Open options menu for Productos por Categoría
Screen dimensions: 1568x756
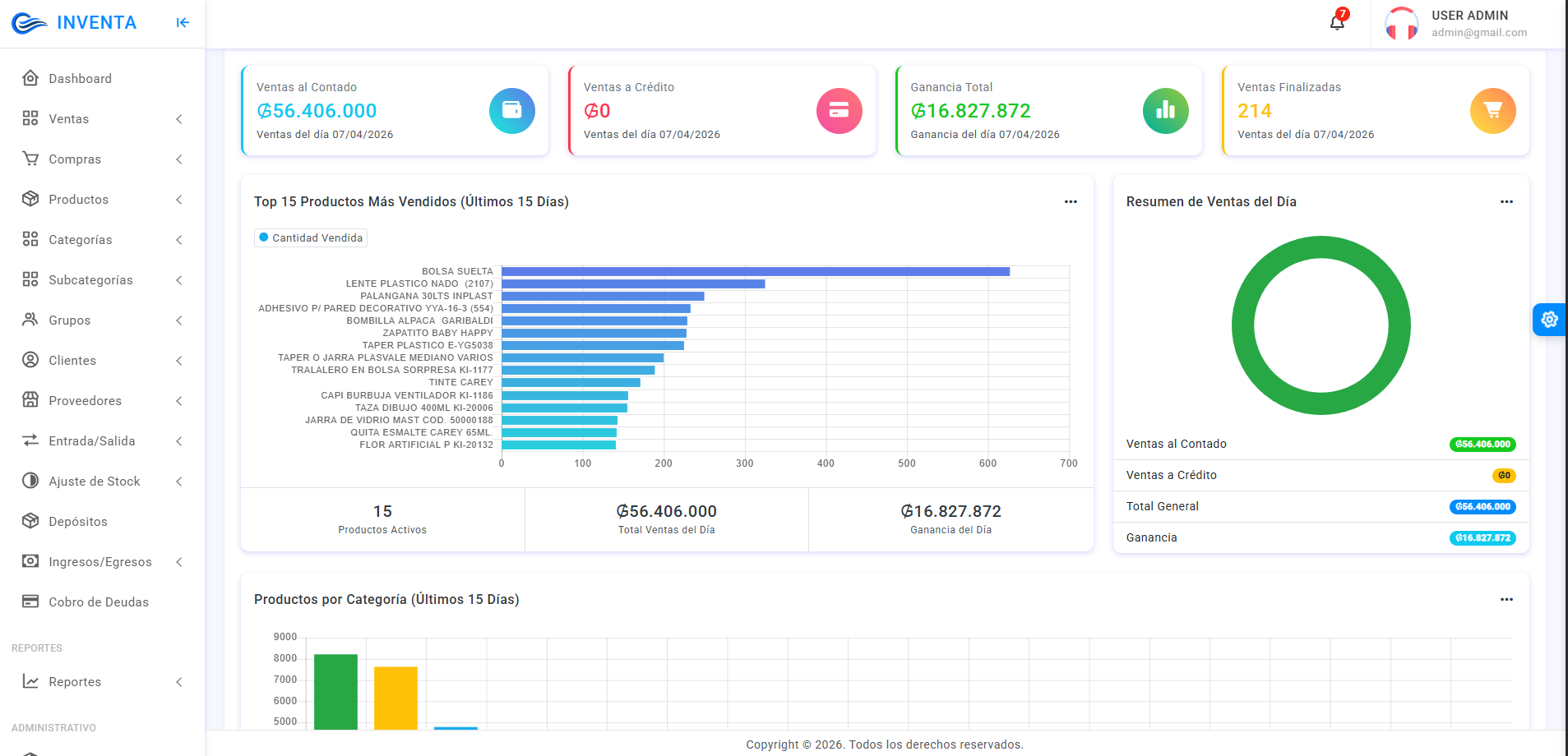pyautogui.click(x=1506, y=599)
